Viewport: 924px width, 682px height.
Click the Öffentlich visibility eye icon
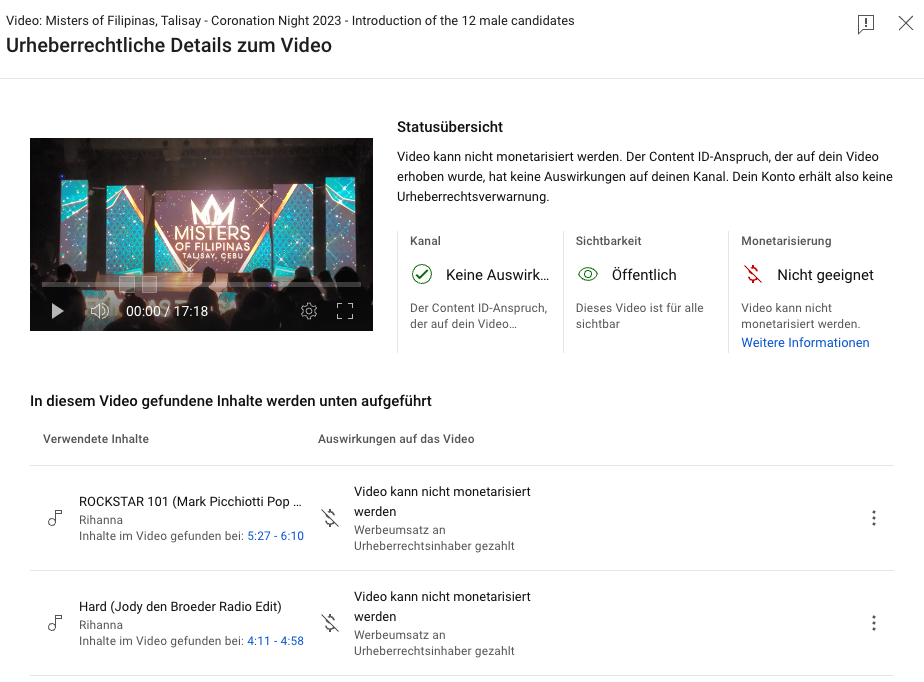(x=588, y=274)
